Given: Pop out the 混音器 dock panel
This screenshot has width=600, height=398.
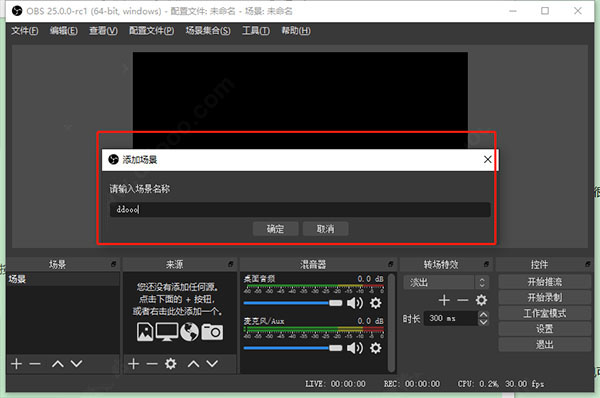Looking at the screenshot, I should (x=391, y=264).
